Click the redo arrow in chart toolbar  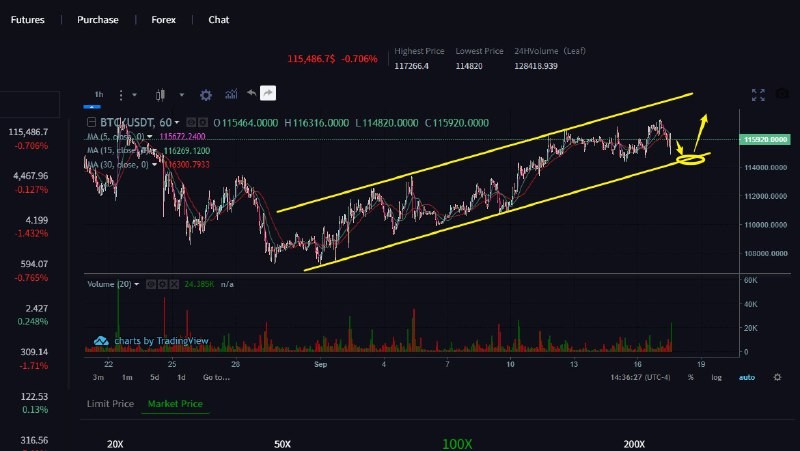pos(268,93)
